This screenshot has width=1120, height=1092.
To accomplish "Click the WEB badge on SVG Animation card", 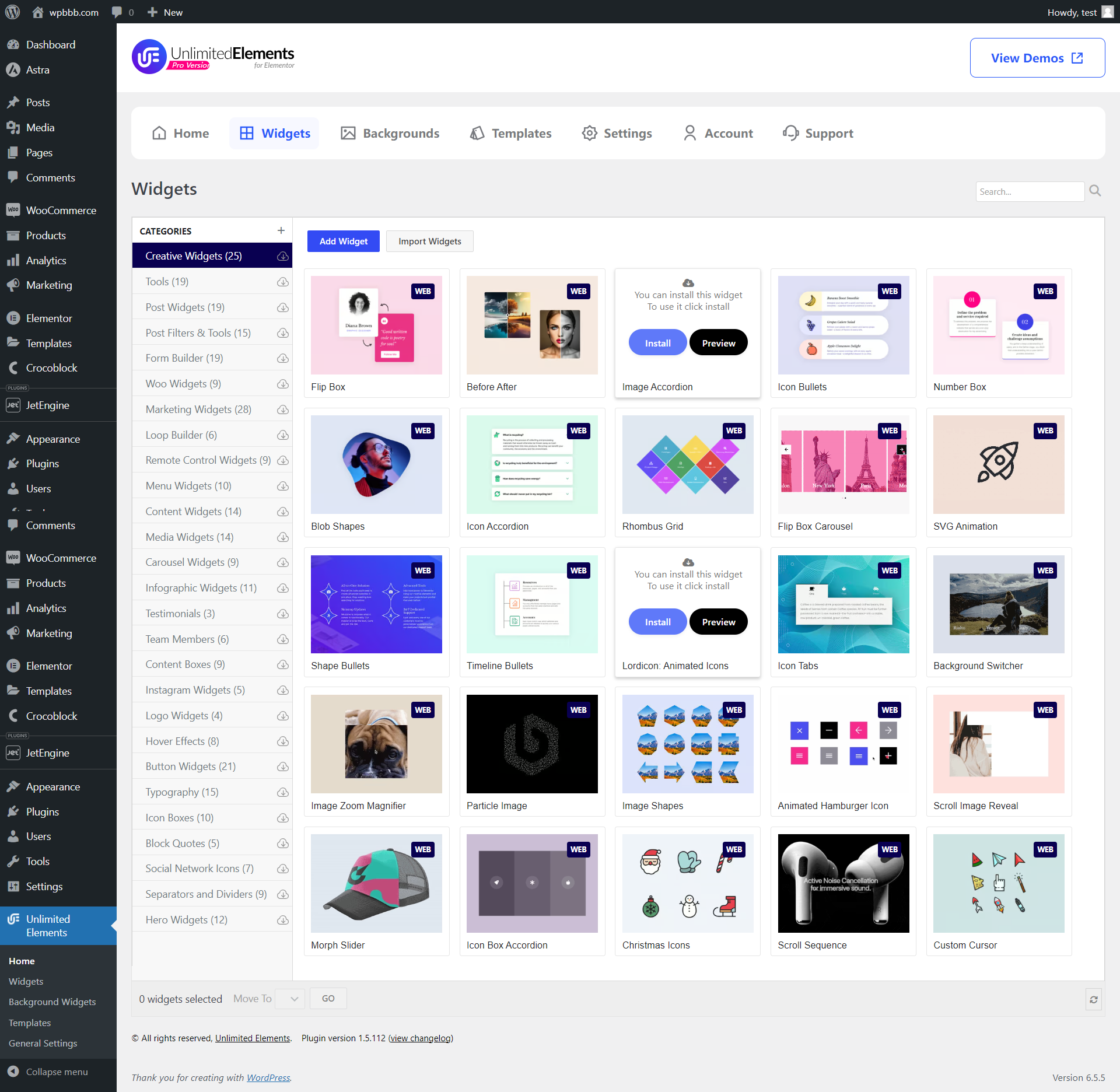I will pos(1045,430).
